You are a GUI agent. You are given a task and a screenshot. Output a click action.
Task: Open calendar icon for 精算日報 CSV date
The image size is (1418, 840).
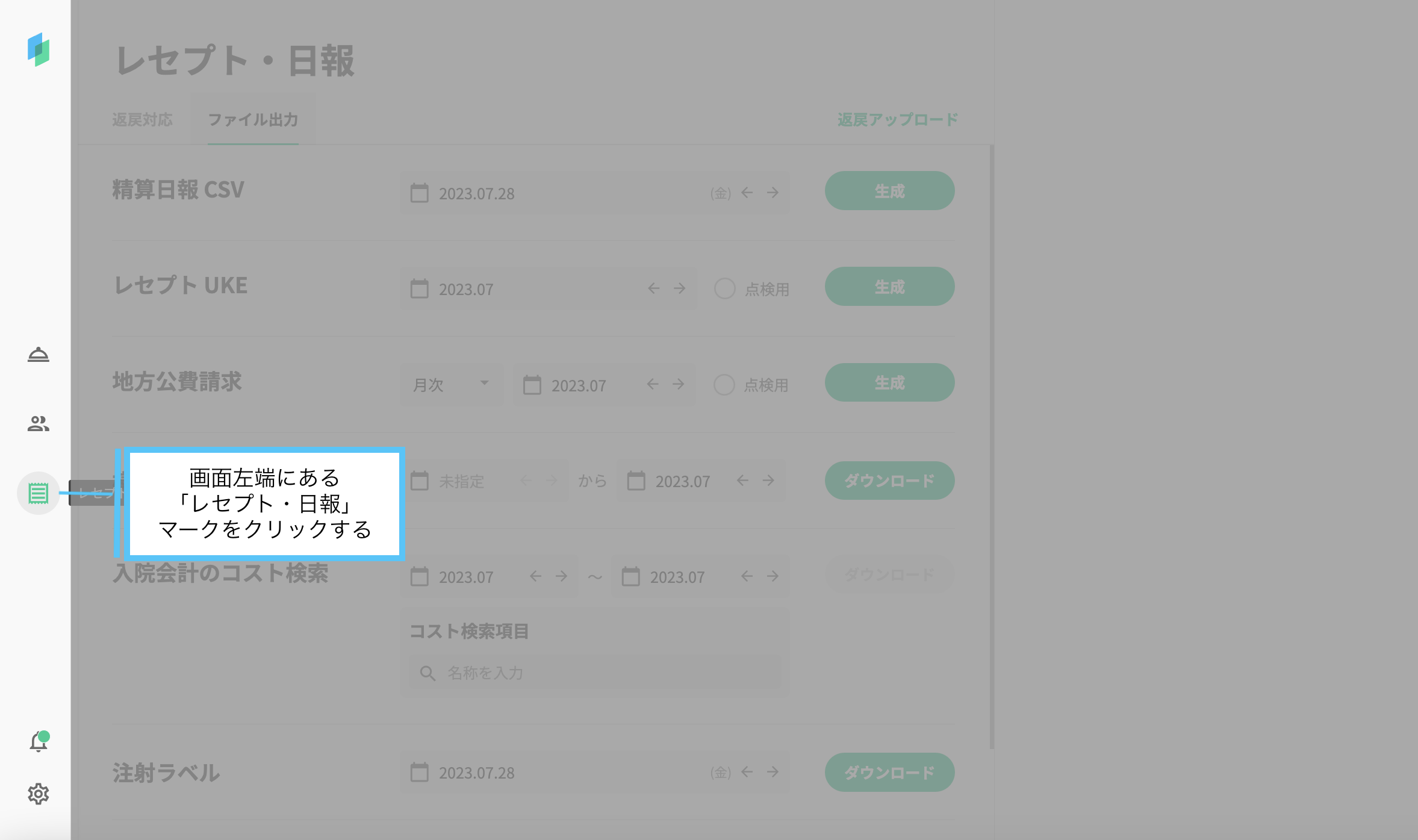click(419, 193)
